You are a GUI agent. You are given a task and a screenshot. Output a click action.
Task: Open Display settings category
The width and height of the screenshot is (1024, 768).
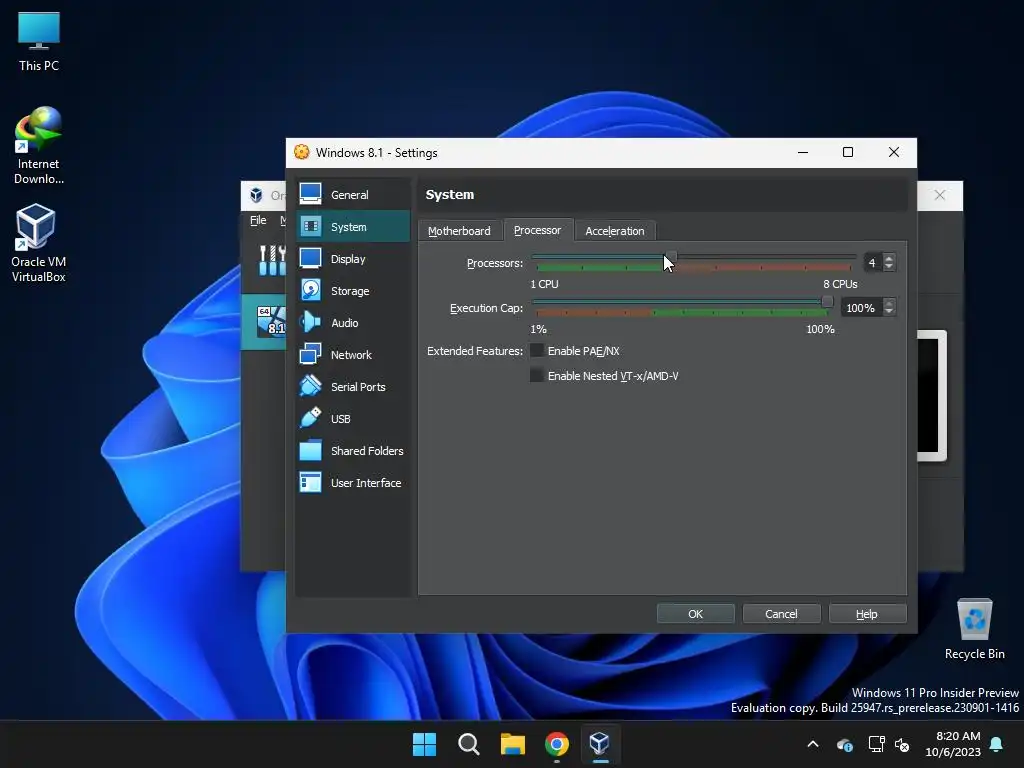pos(353,259)
